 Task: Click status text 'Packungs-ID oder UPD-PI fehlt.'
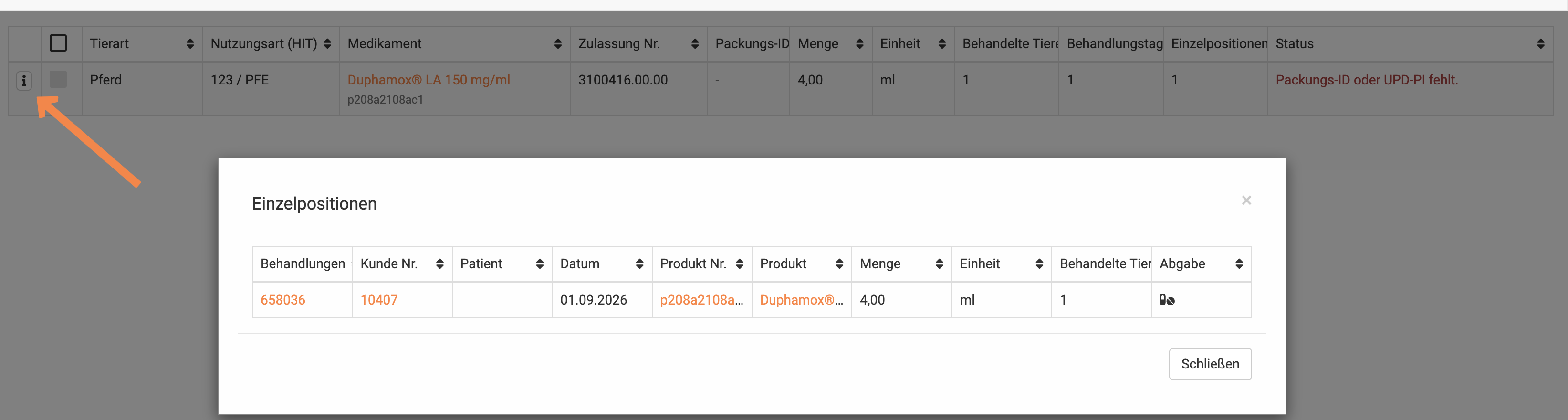point(1367,80)
